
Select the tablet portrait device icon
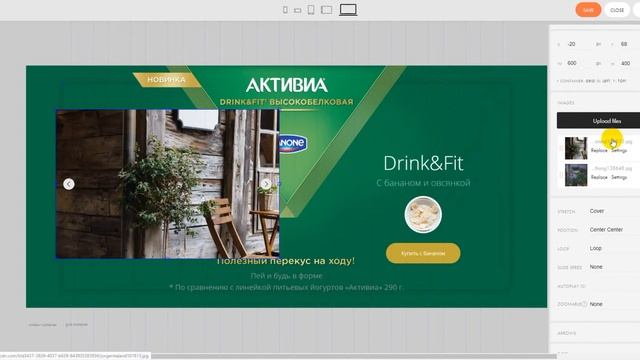(311, 10)
